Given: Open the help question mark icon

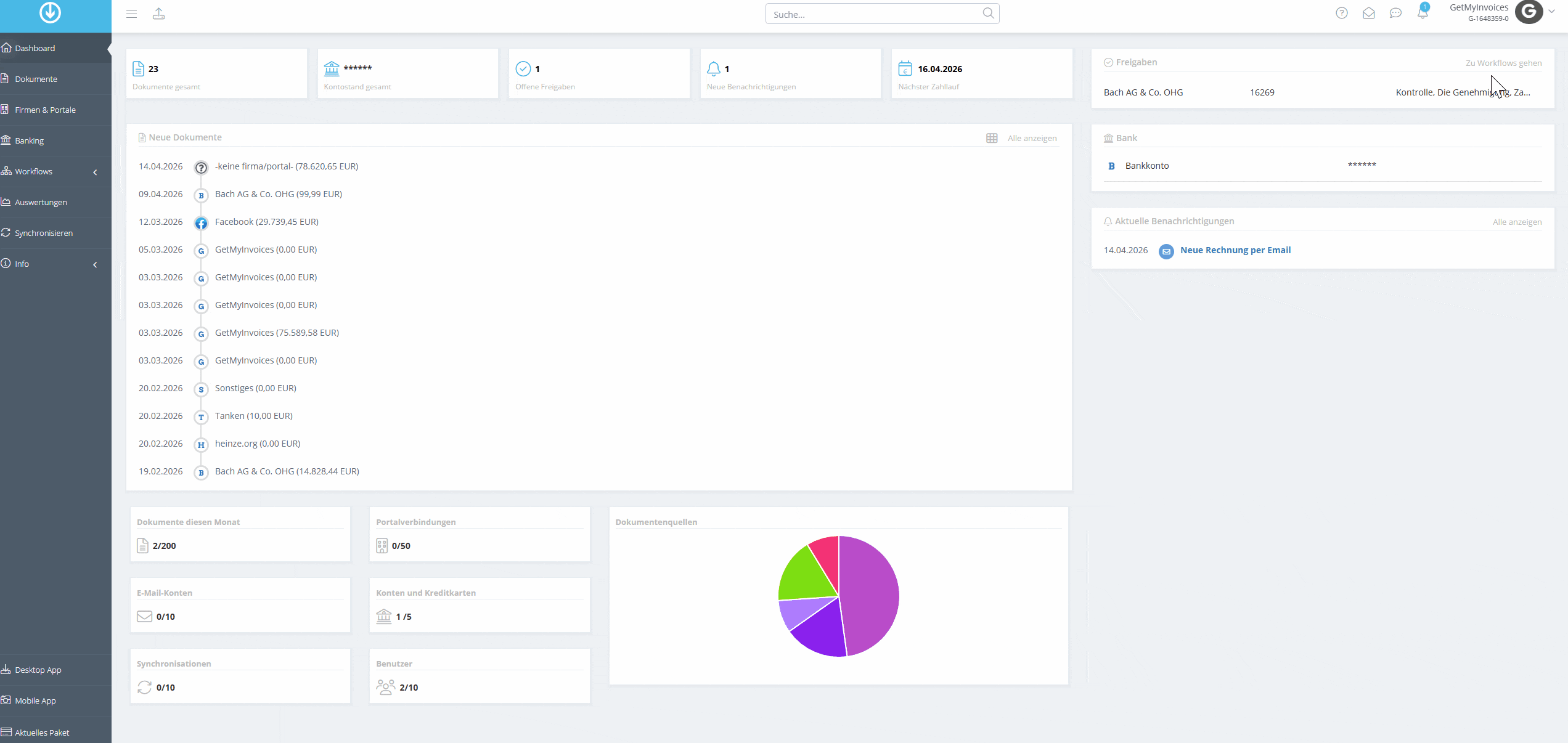Looking at the screenshot, I should [1342, 13].
